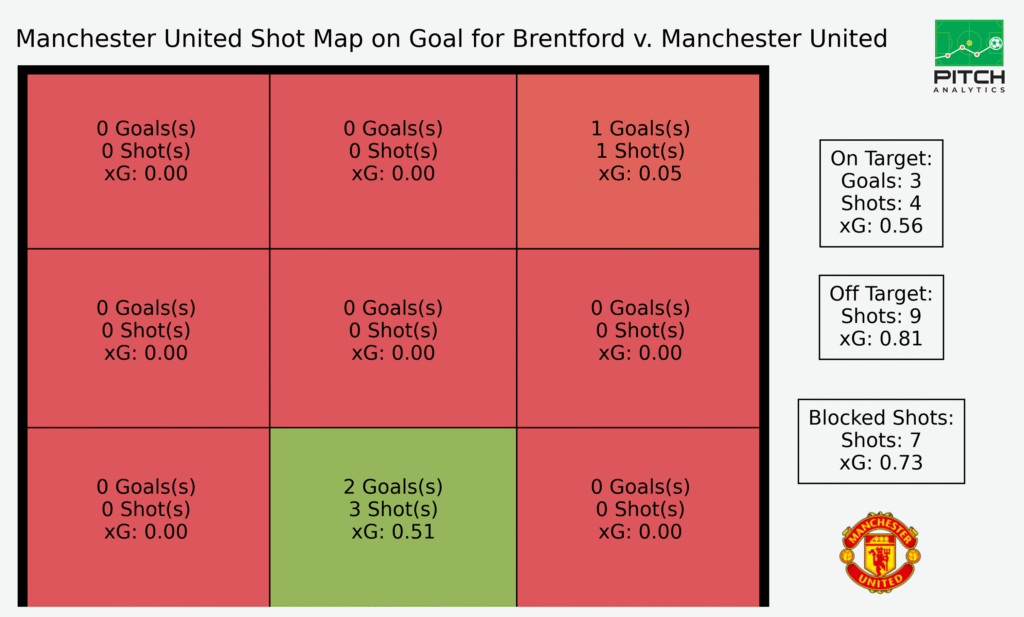Select the middle-right goal zone cell

coord(638,338)
